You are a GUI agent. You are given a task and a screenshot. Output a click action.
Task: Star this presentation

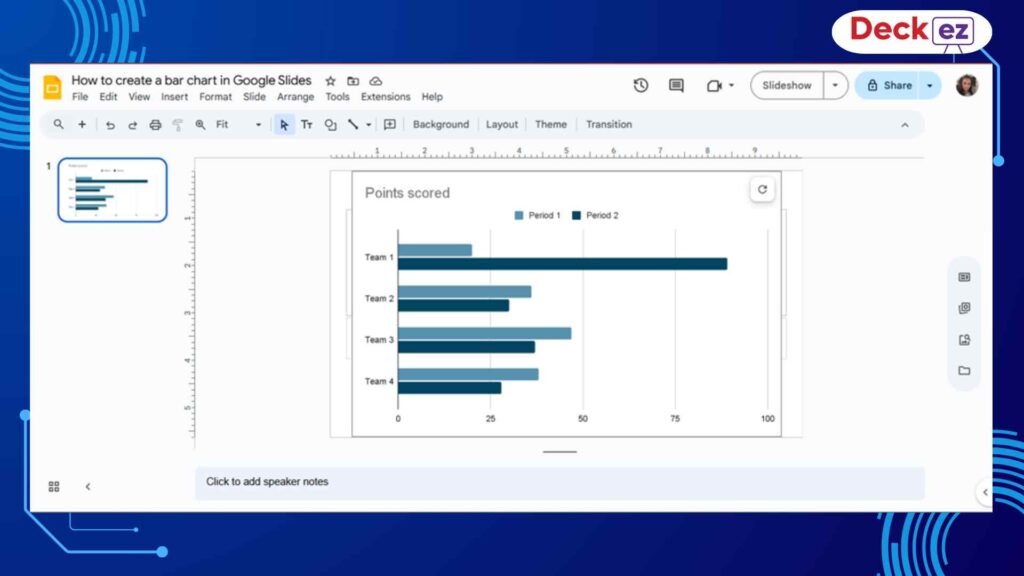[329, 80]
